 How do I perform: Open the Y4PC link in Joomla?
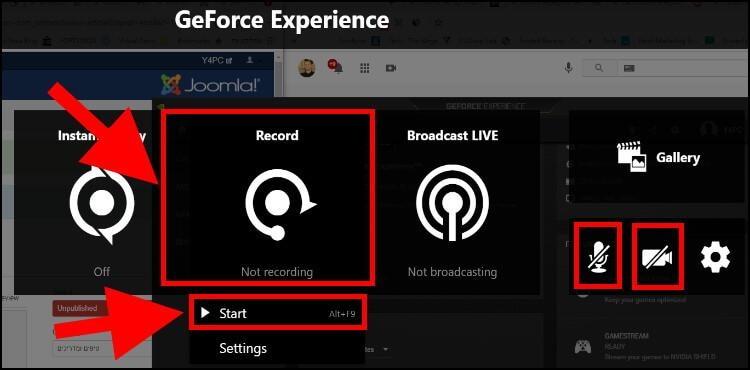pos(217,61)
